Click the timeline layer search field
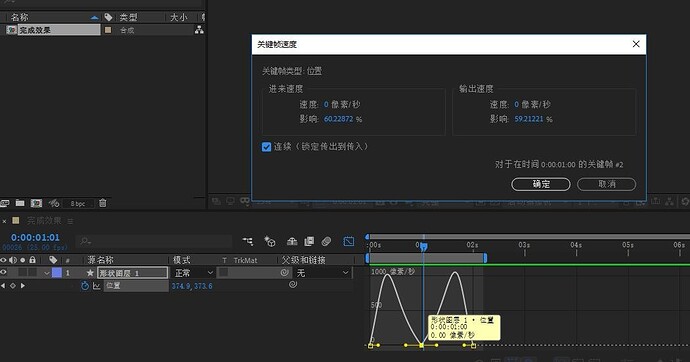Viewport: 690px width, 362px height. (x=155, y=241)
